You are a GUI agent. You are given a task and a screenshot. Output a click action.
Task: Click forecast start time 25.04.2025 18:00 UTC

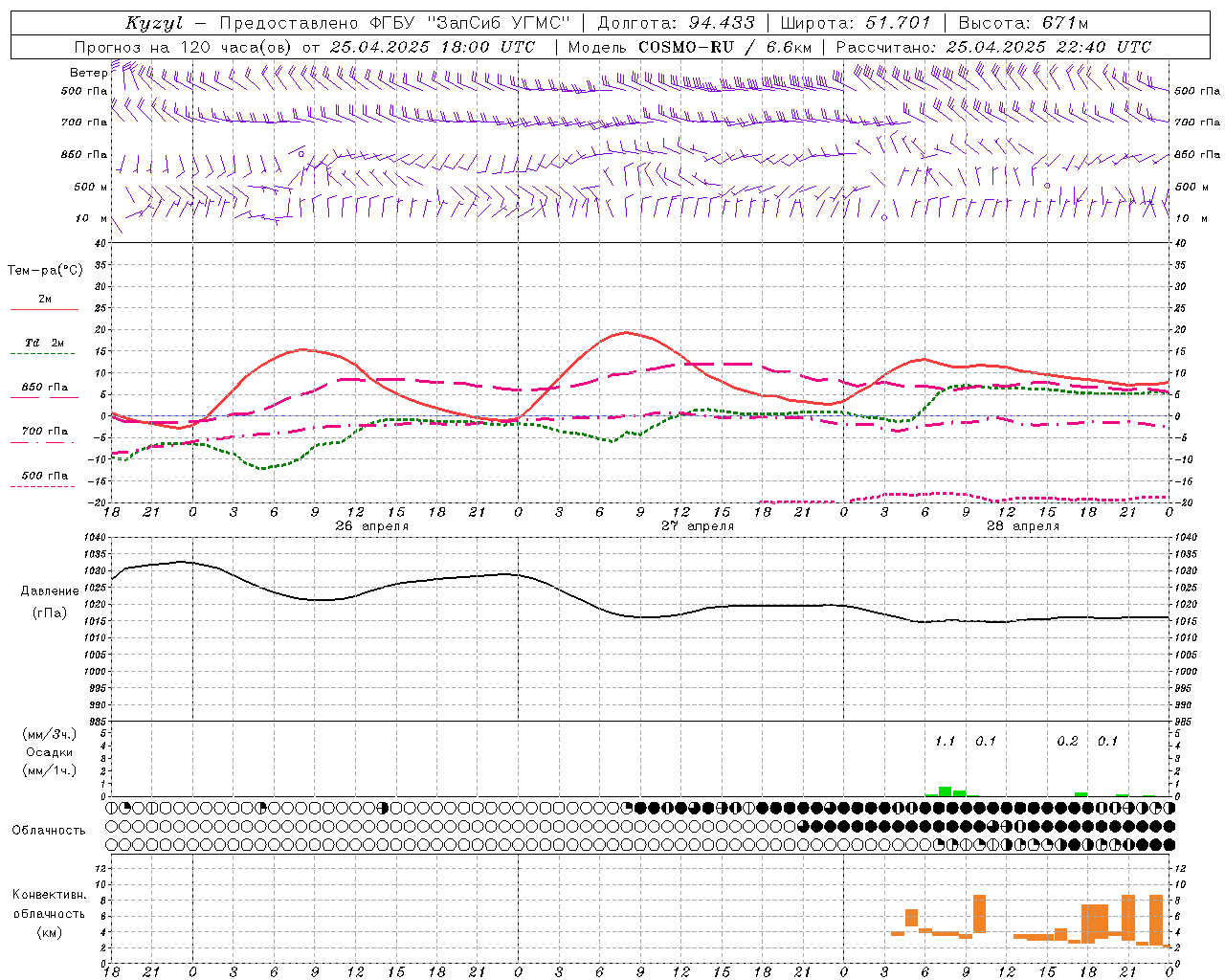[433, 47]
